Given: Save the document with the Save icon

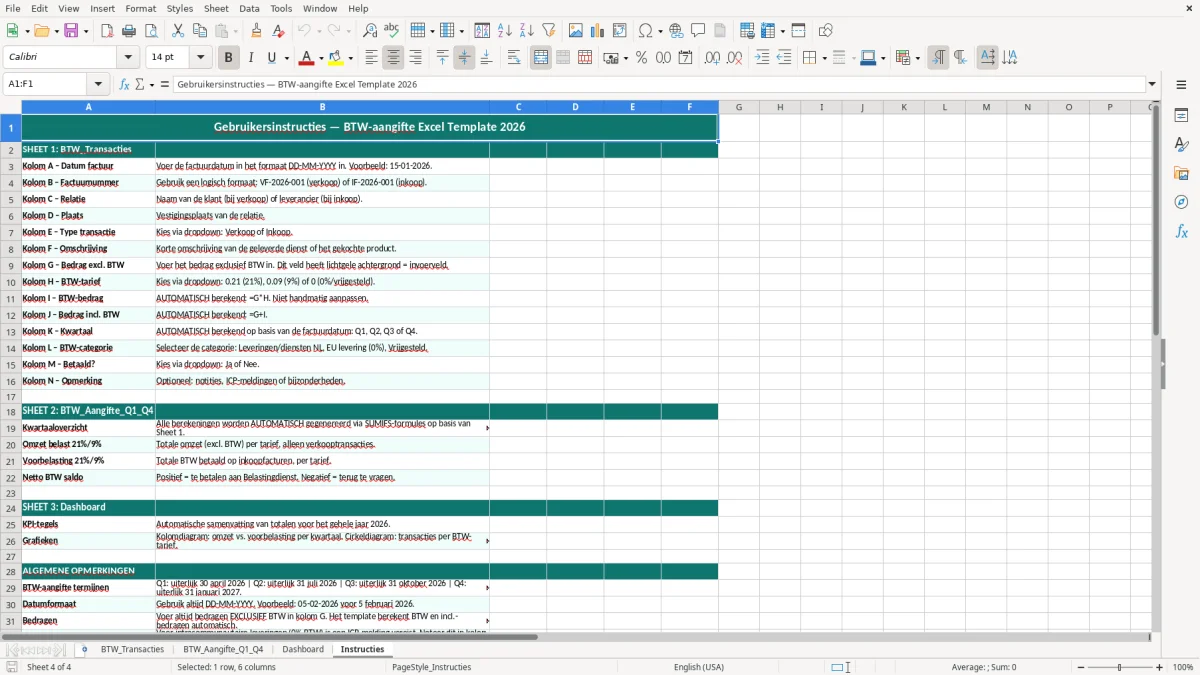Looking at the screenshot, I should [71, 31].
